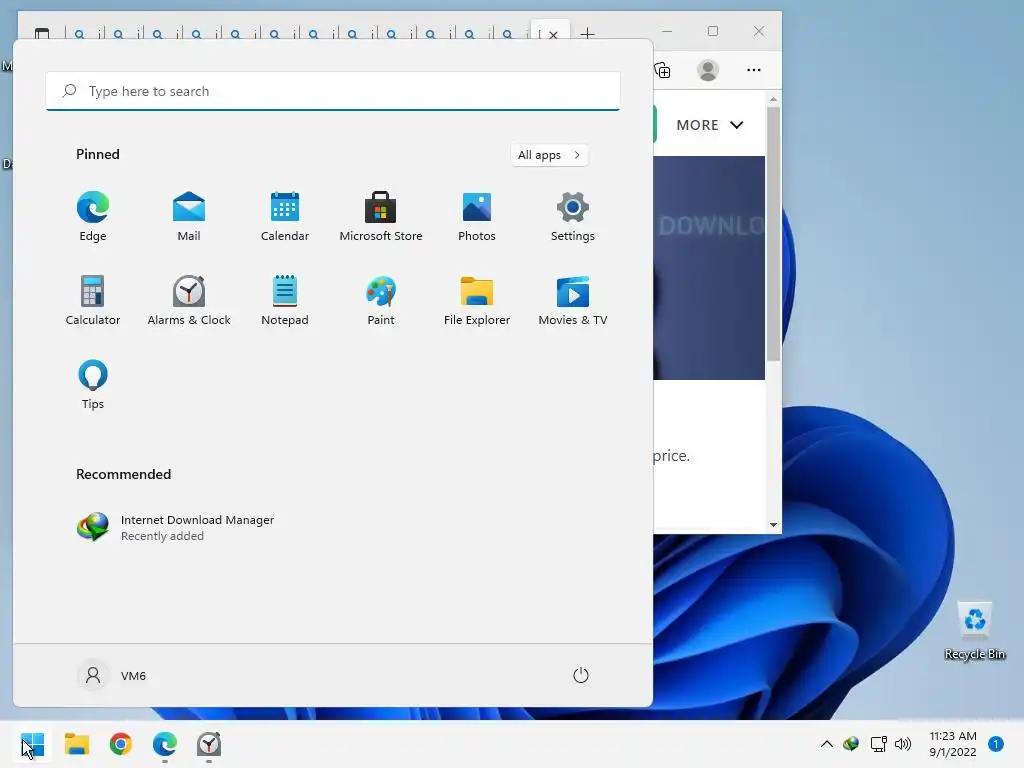This screenshot has width=1024, height=768.
Task: Click the Windows Start button on taskbar
Action: pyautogui.click(x=33, y=744)
